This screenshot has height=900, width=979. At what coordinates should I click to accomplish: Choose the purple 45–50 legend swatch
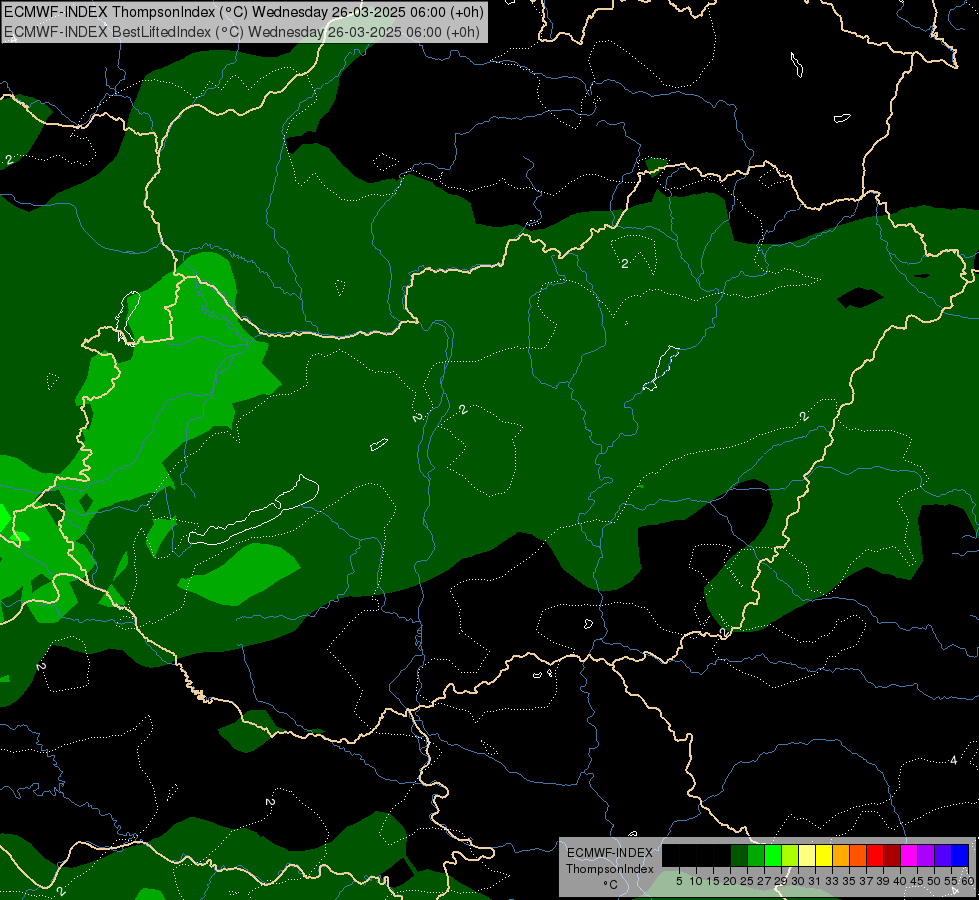coord(926,855)
